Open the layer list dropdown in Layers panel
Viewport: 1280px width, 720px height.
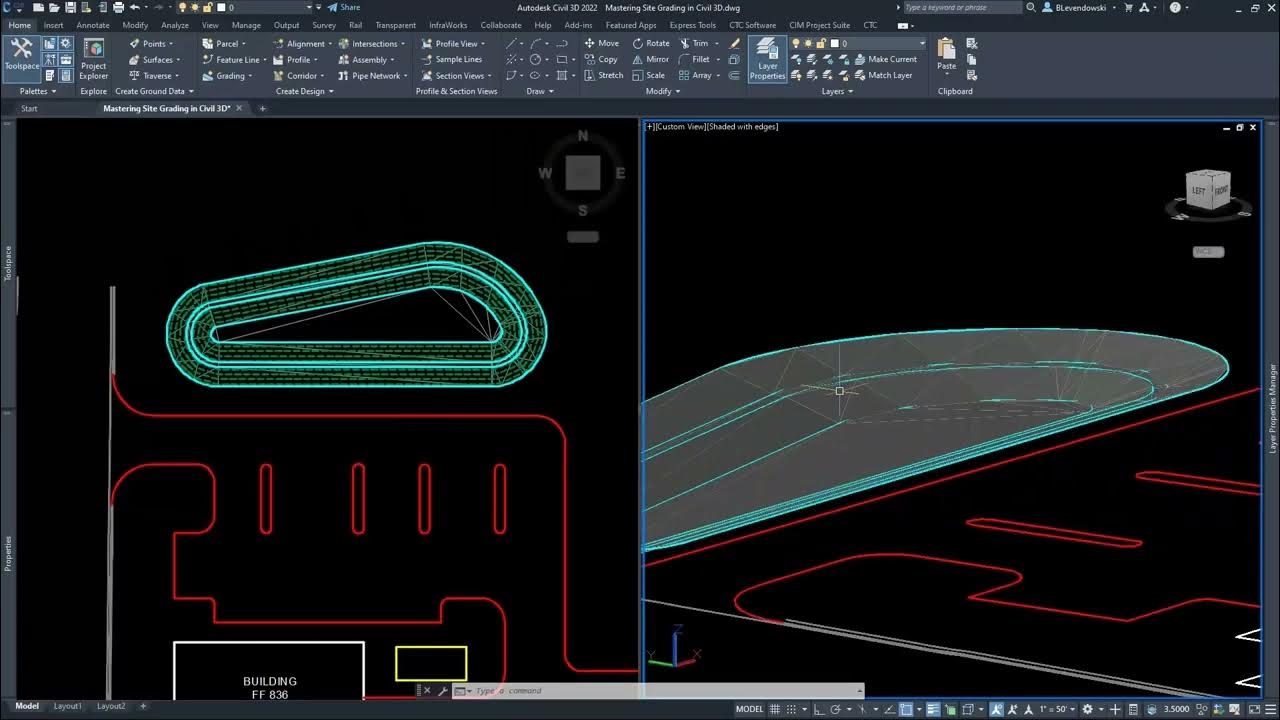tap(922, 43)
